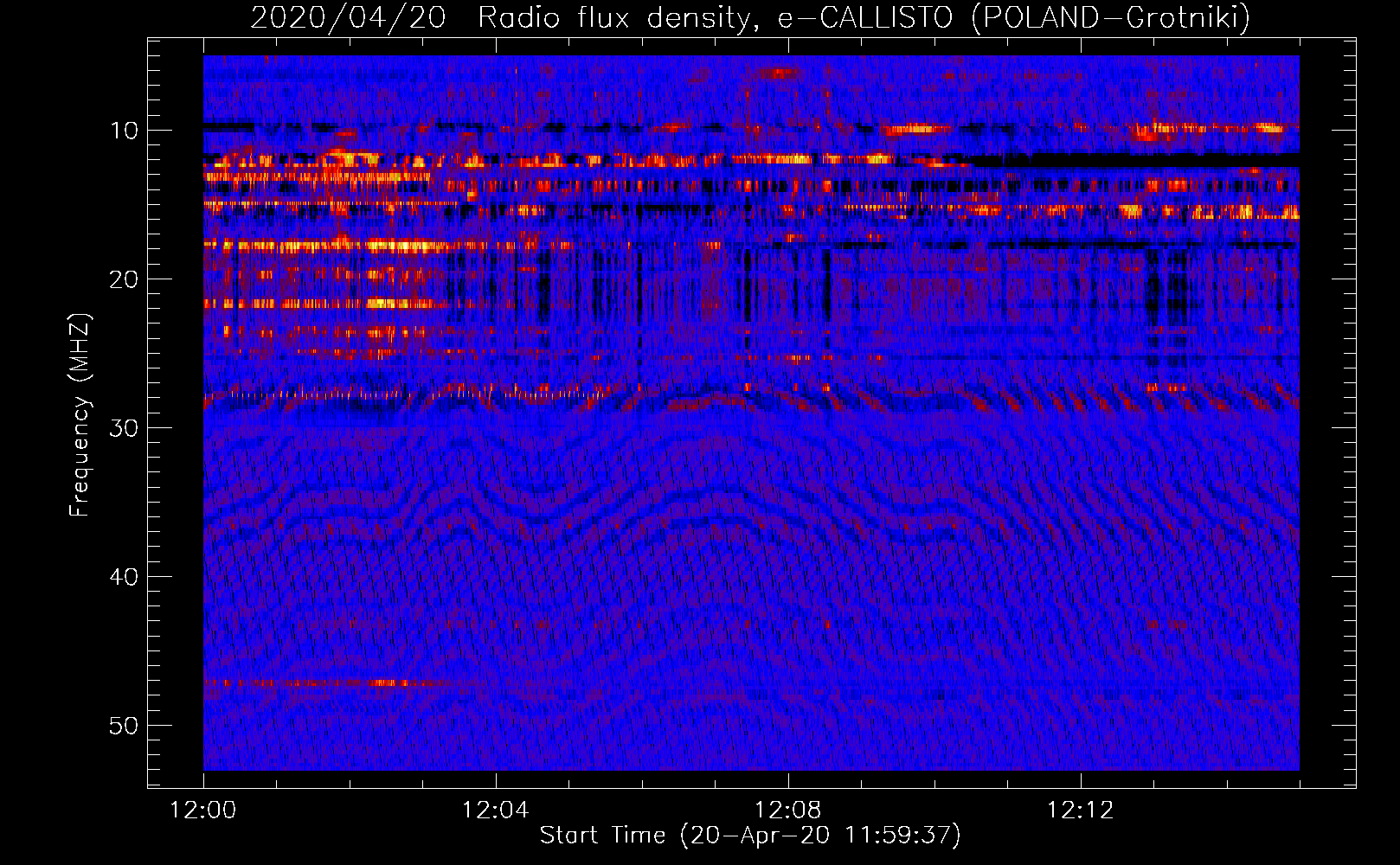The width and height of the screenshot is (1400, 865).
Task: Click the station name '(POLAND-Grotniki)'
Action: point(1110,17)
